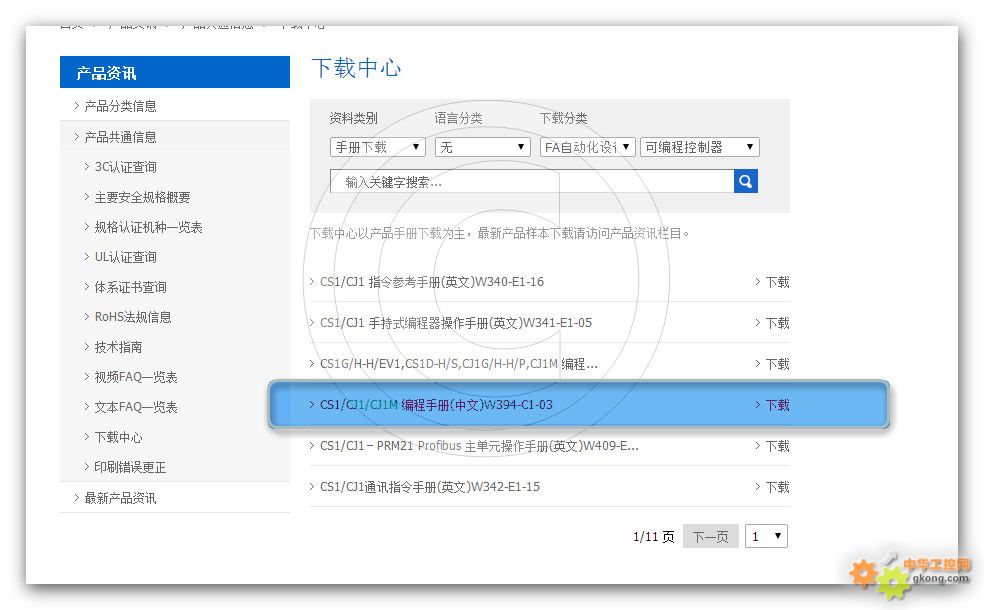Open 视频FAQ一览表 sidebar item
Screen dimensions: 984x610
pyautogui.click(x=136, y=377)
